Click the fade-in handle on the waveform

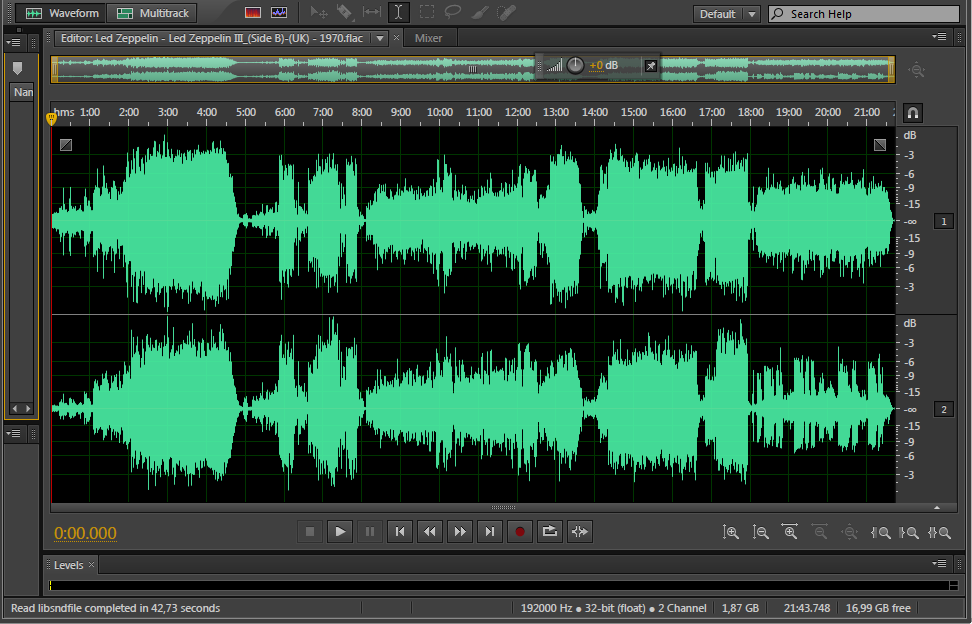coord(66,145)
